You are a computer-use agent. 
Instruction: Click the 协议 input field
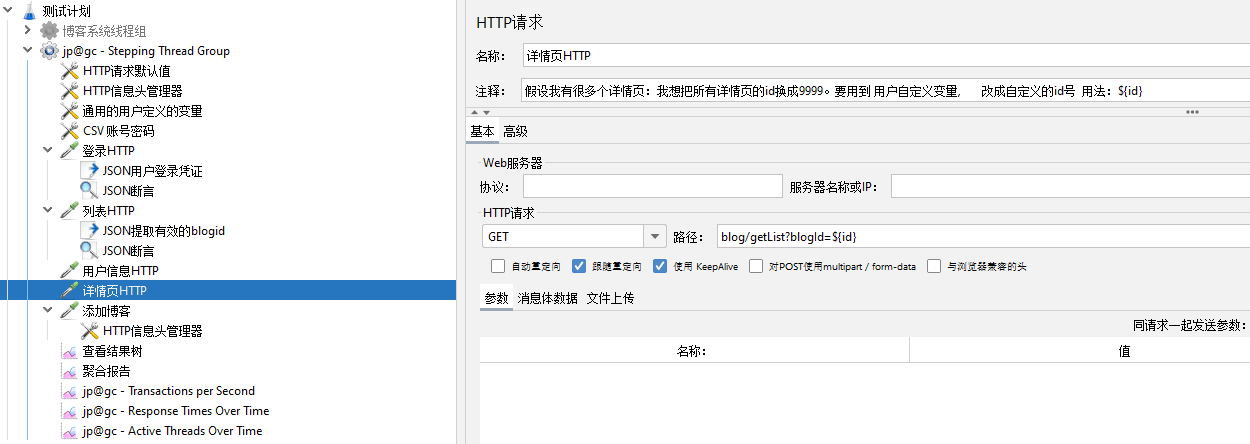pyautogui.click(x=652, y=187)
